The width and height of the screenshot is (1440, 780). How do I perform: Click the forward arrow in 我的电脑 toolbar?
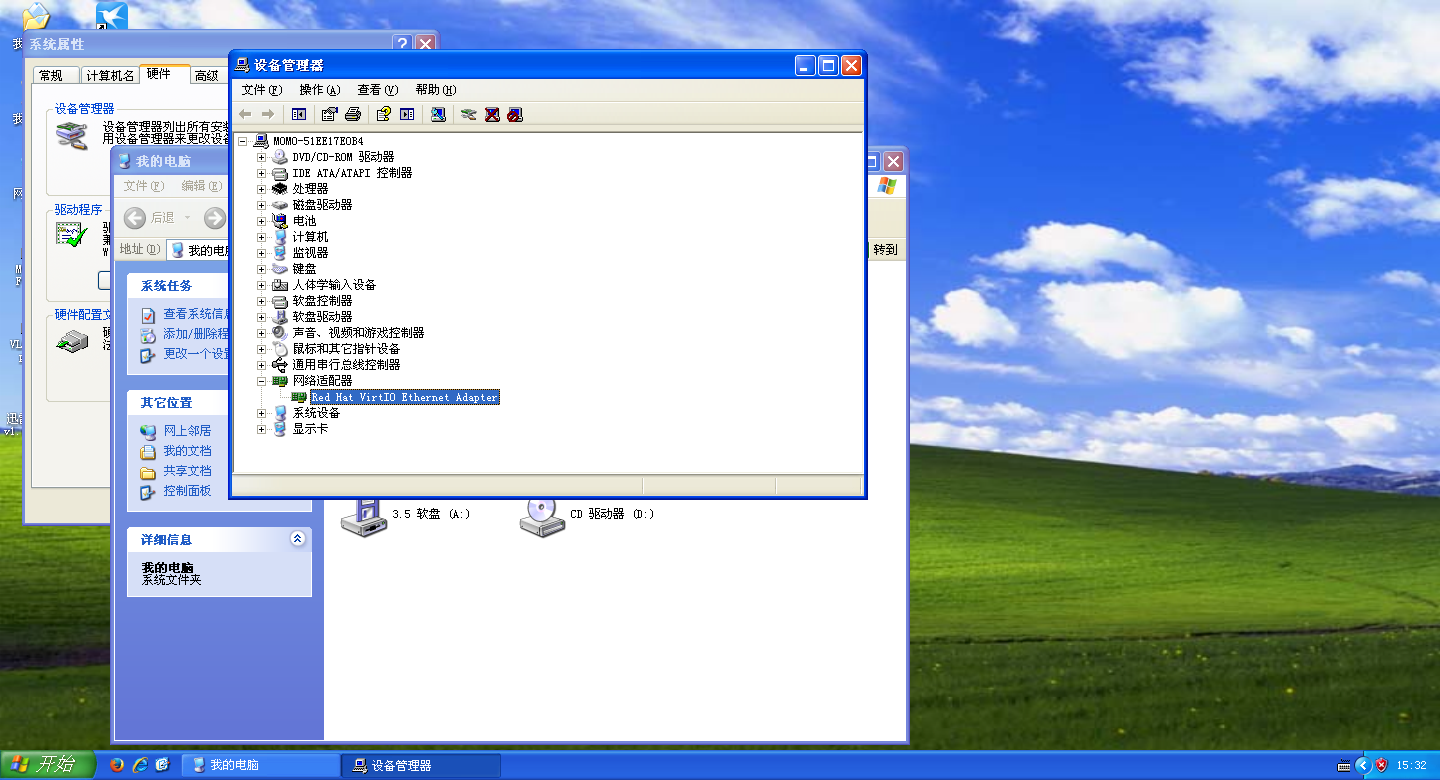pyautogui.click(x=215, y=217)
